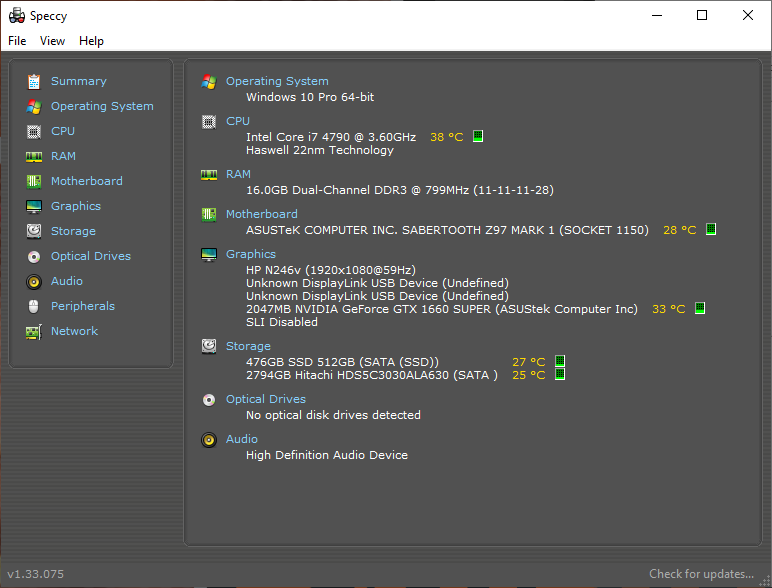Click the Graphics monitor icon in sidebar
The height and width of the screenshot is (588, 772).
coord(33,206)
